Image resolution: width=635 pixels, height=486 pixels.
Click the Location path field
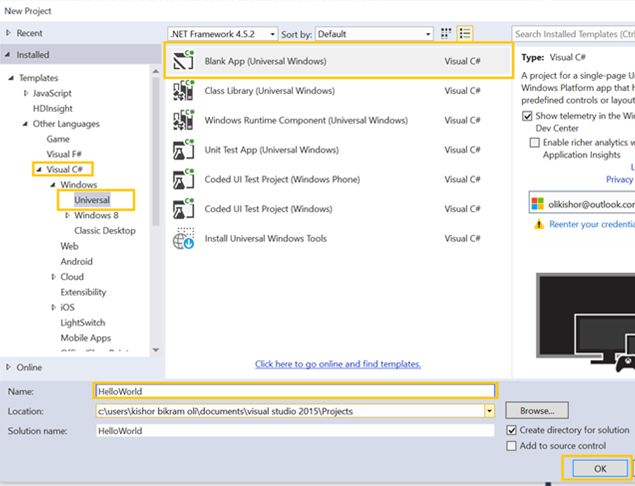(x=290, y=411)
